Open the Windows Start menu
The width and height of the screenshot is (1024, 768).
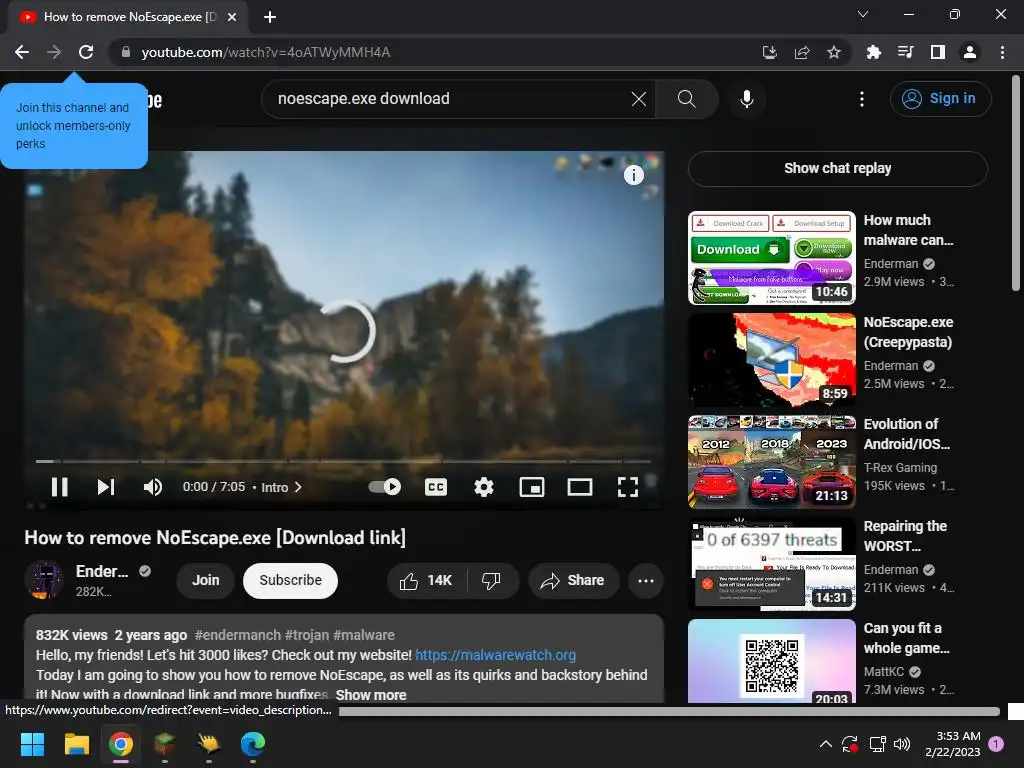pyautogui.click(x=32, y=744)
